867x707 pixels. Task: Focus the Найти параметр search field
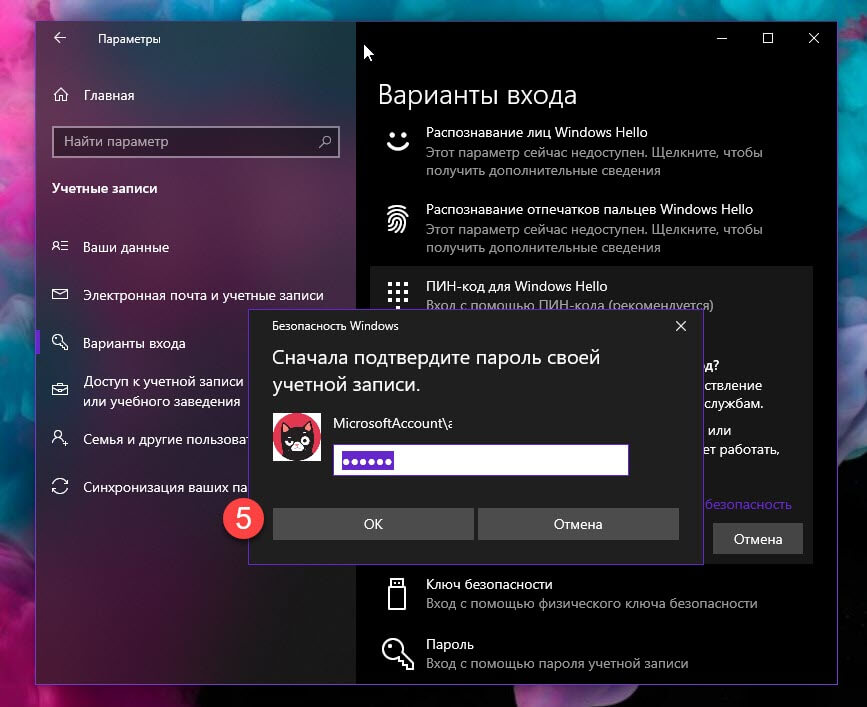[x=196, y=142]
